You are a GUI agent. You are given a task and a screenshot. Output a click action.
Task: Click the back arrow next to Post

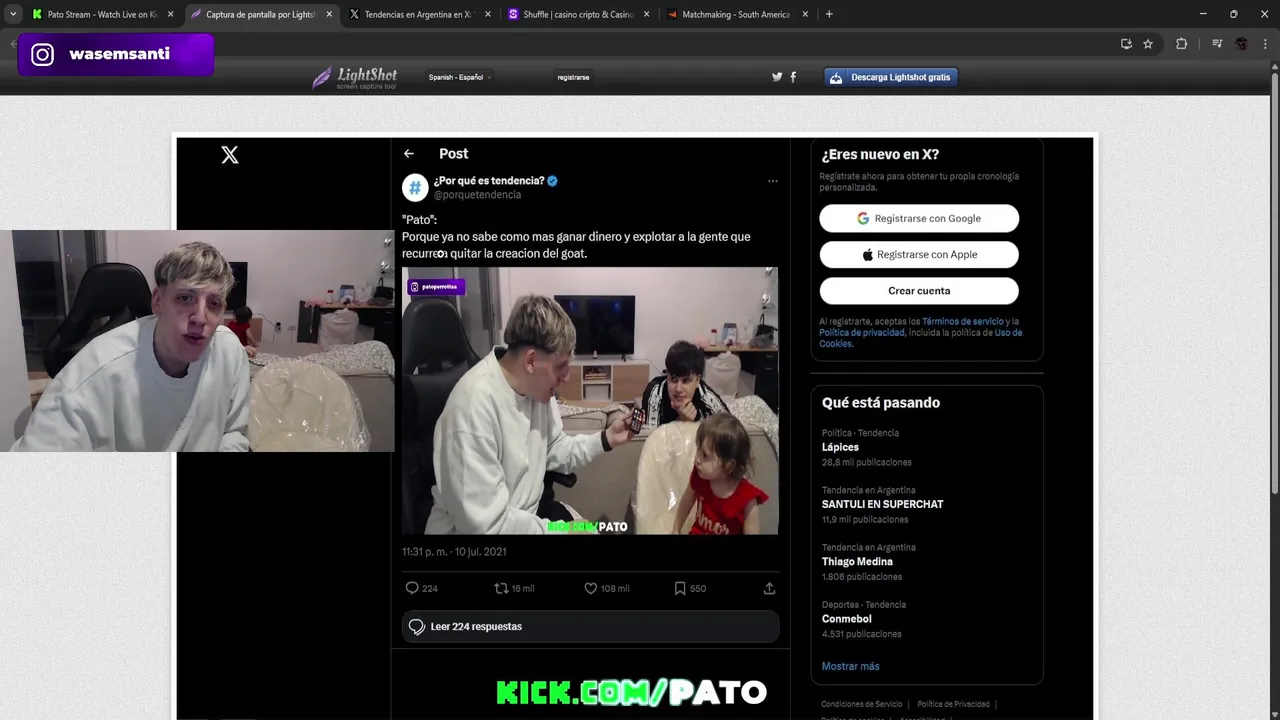(408, 154)
